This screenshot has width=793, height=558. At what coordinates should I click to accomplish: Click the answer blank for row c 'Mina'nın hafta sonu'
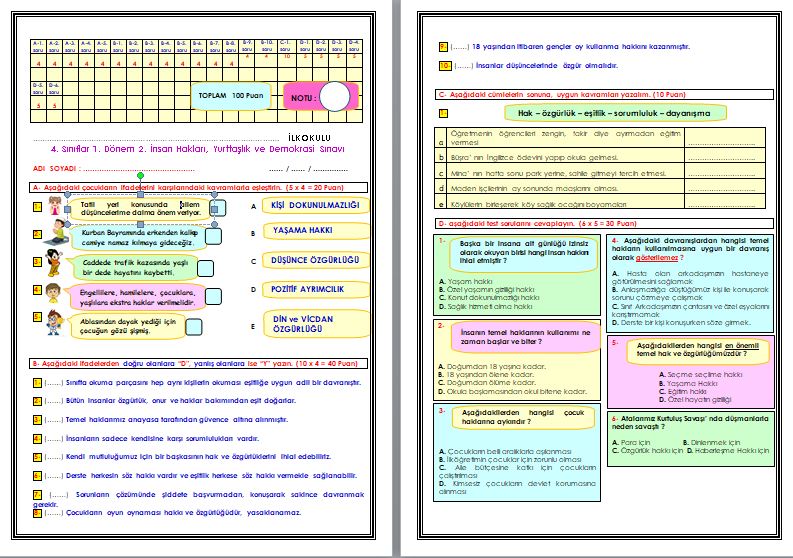725,171
